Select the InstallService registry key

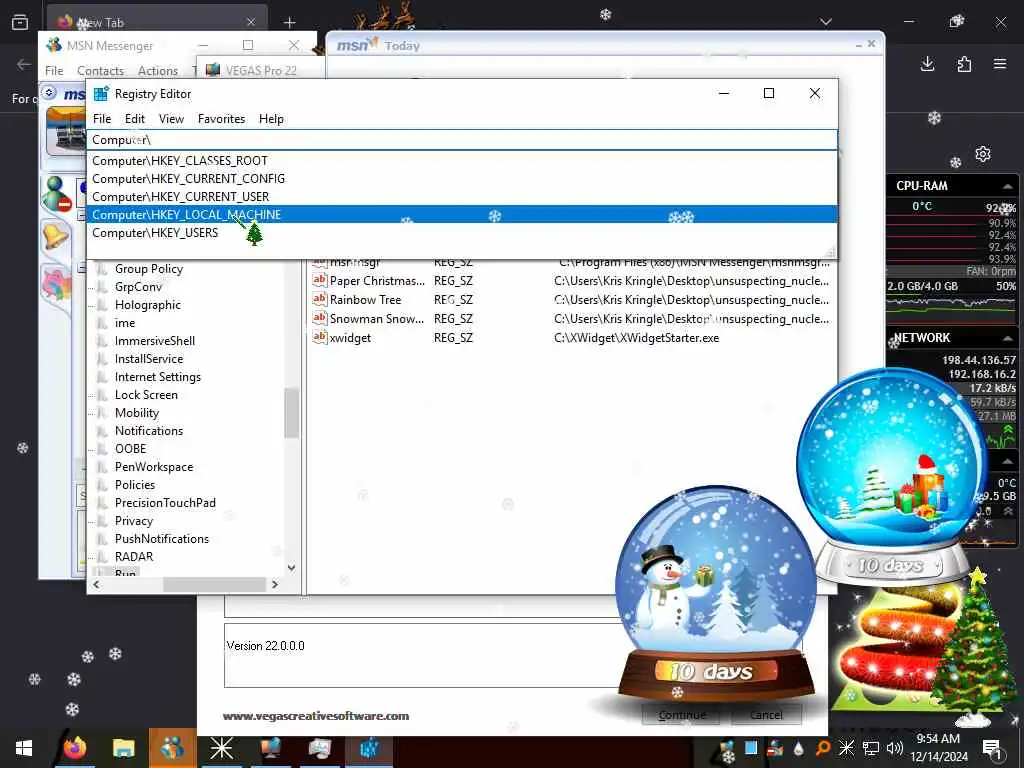pyautogui.click(x=149, y=359)
